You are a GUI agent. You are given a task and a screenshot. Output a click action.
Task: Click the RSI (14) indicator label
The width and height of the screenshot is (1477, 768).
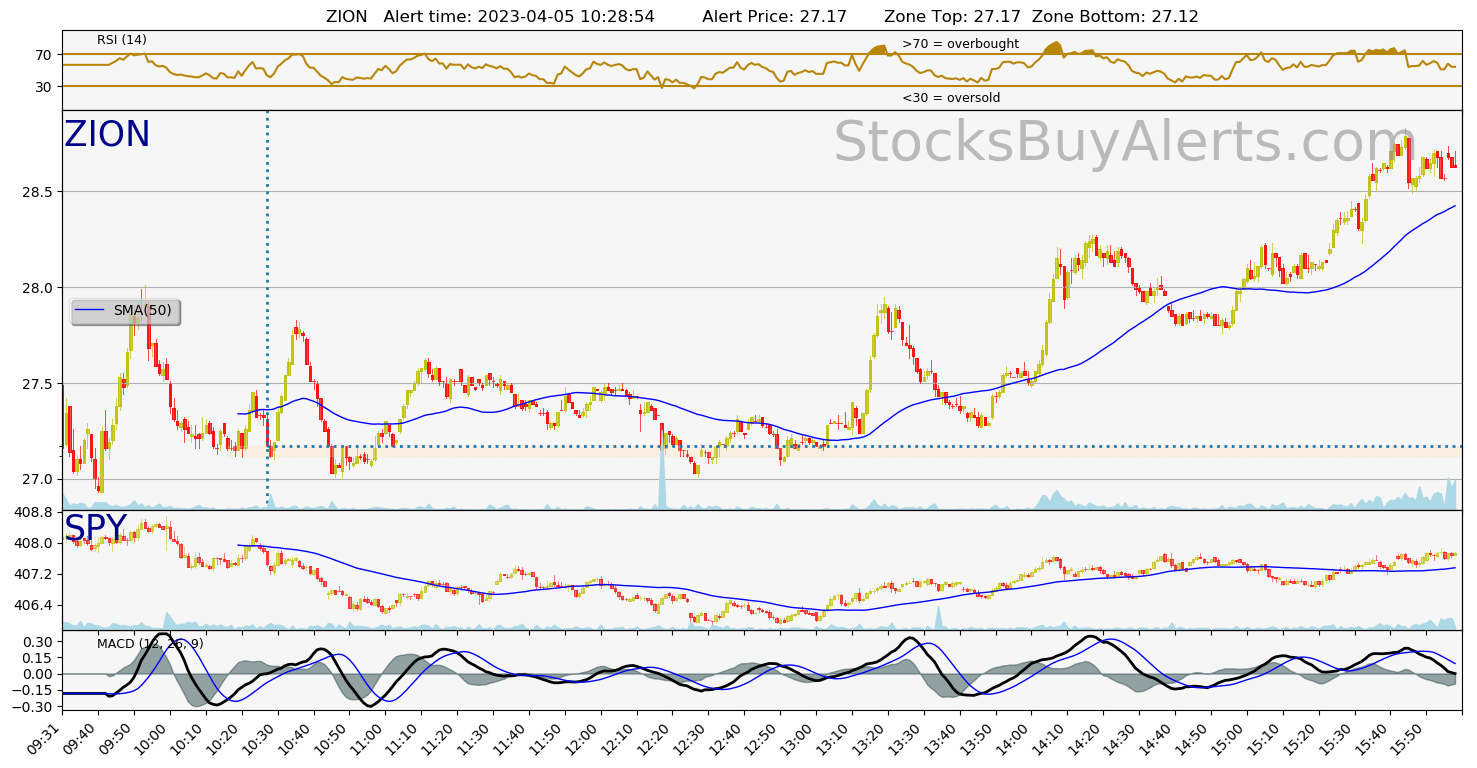point(122,40)
